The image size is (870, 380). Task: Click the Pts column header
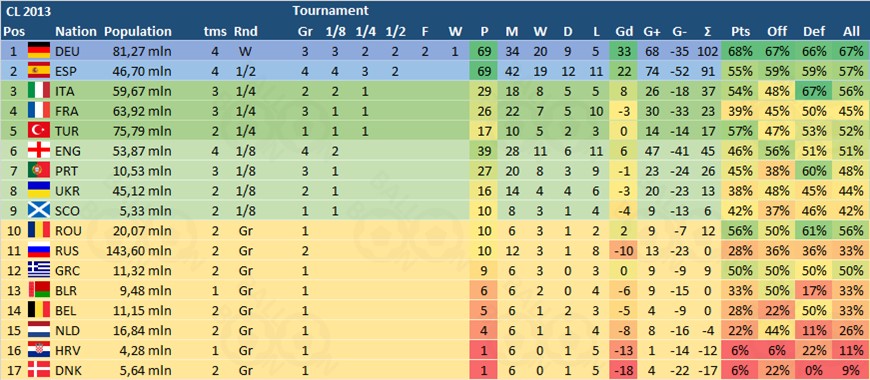pos(741,32)
